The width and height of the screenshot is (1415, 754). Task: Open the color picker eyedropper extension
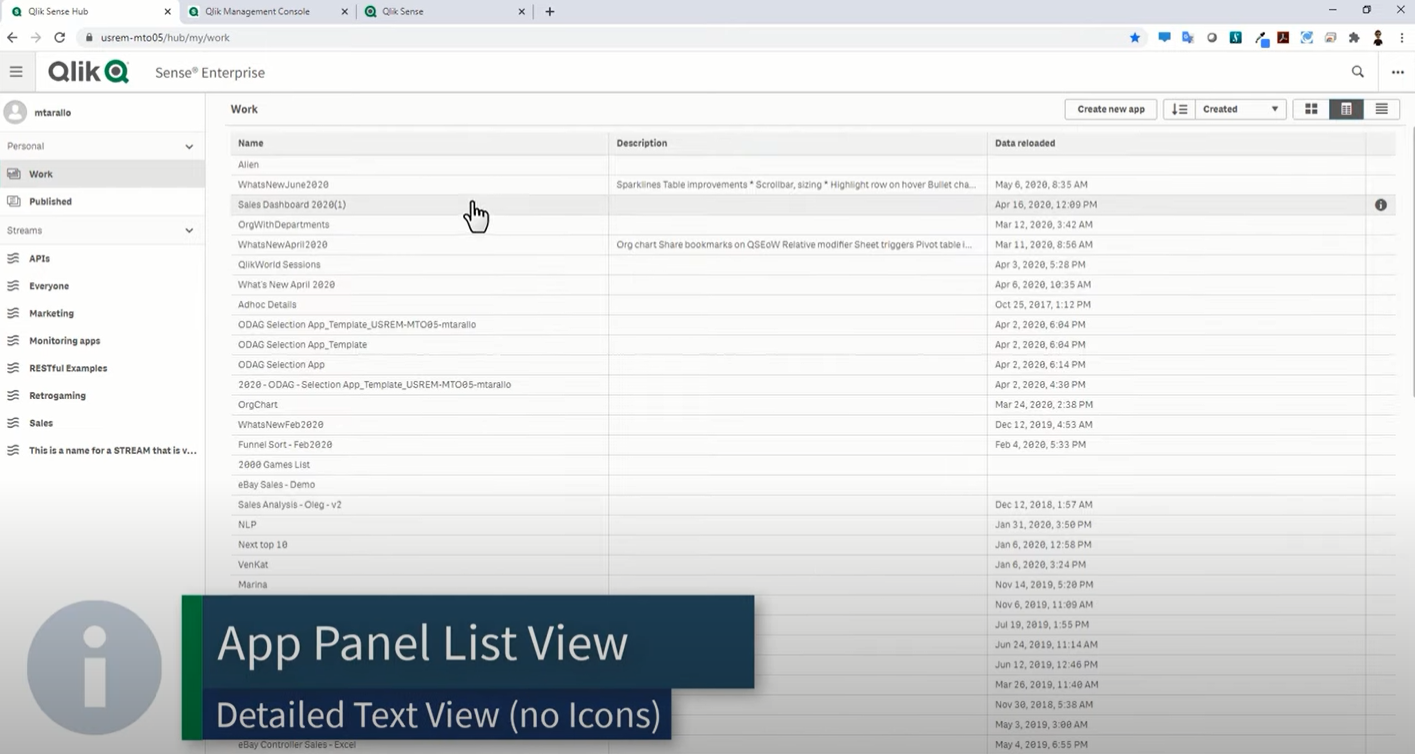tap(1261, 39)
